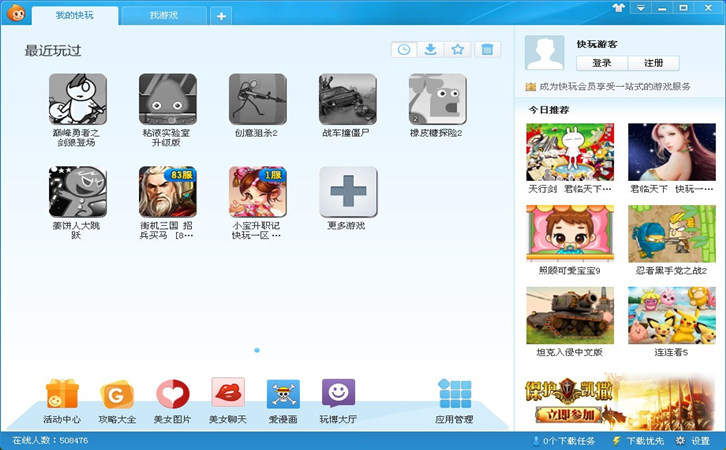
Task: Launch 战车撞僵尸 game thumbnail
Action: click(x=347, y=99)
